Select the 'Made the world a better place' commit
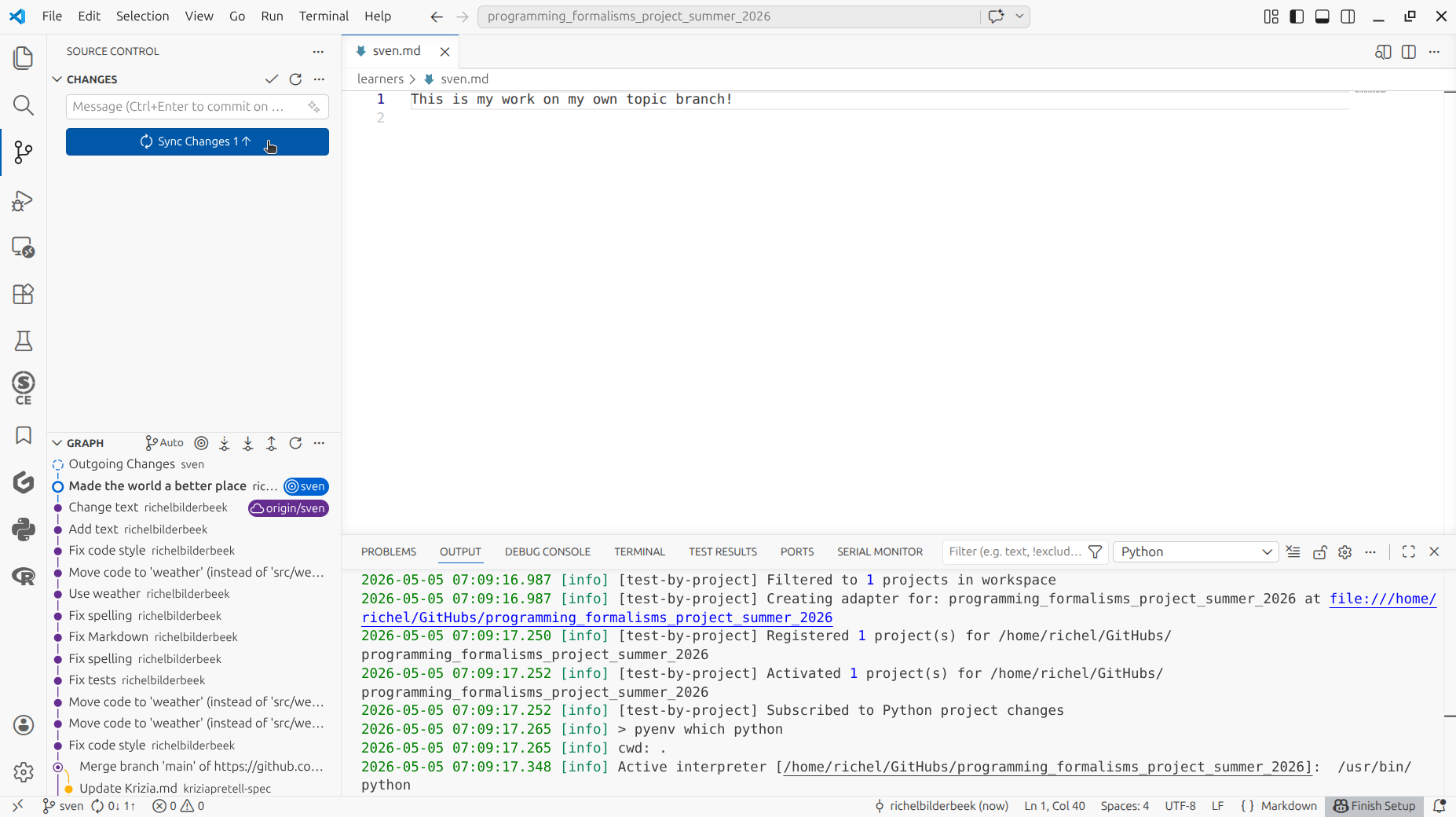Image resolution: width=1456 pixels, height=817 pixels. pyautogui.click(x=194, y=486)
